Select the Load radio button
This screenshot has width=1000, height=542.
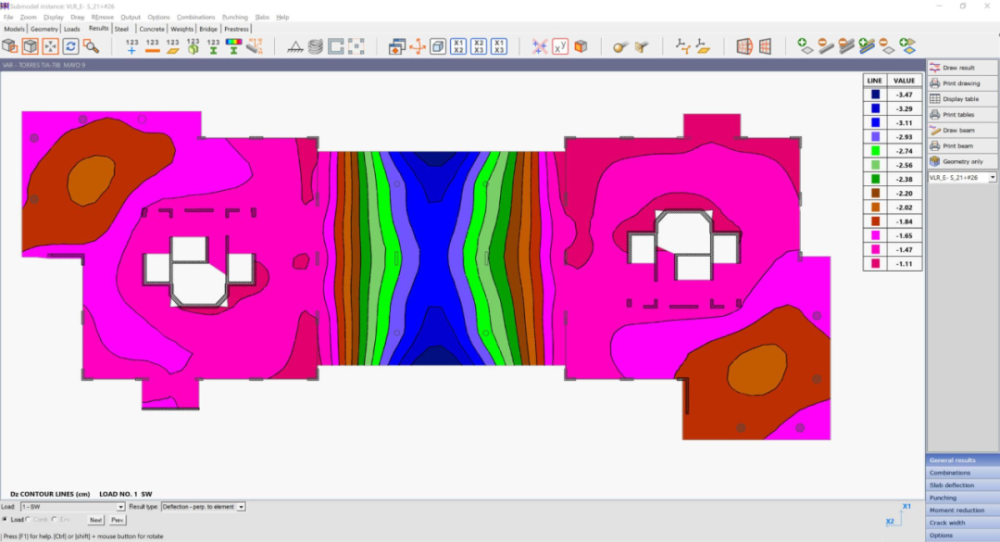5,520
